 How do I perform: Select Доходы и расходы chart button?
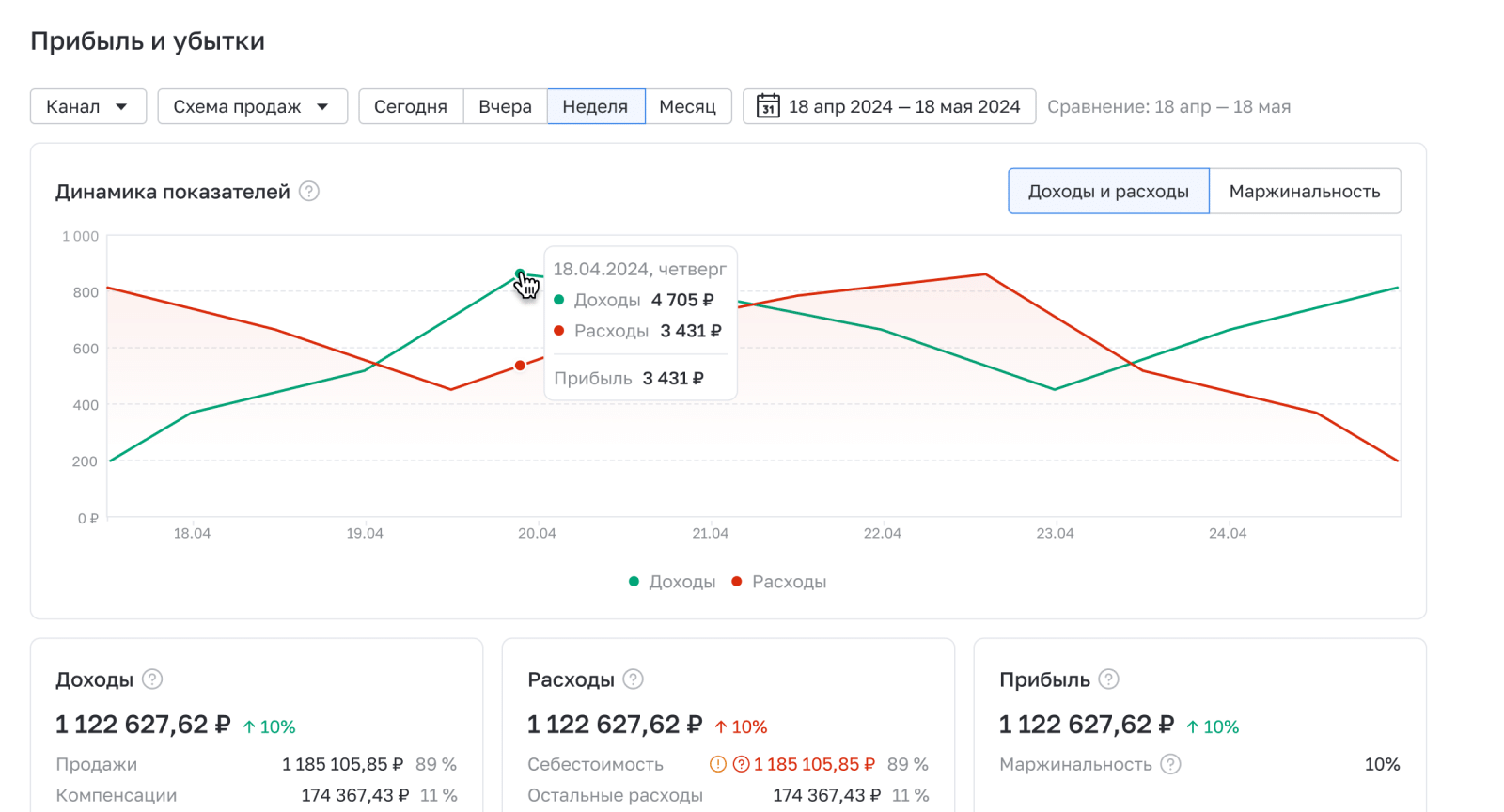(x=1108, y=191)
